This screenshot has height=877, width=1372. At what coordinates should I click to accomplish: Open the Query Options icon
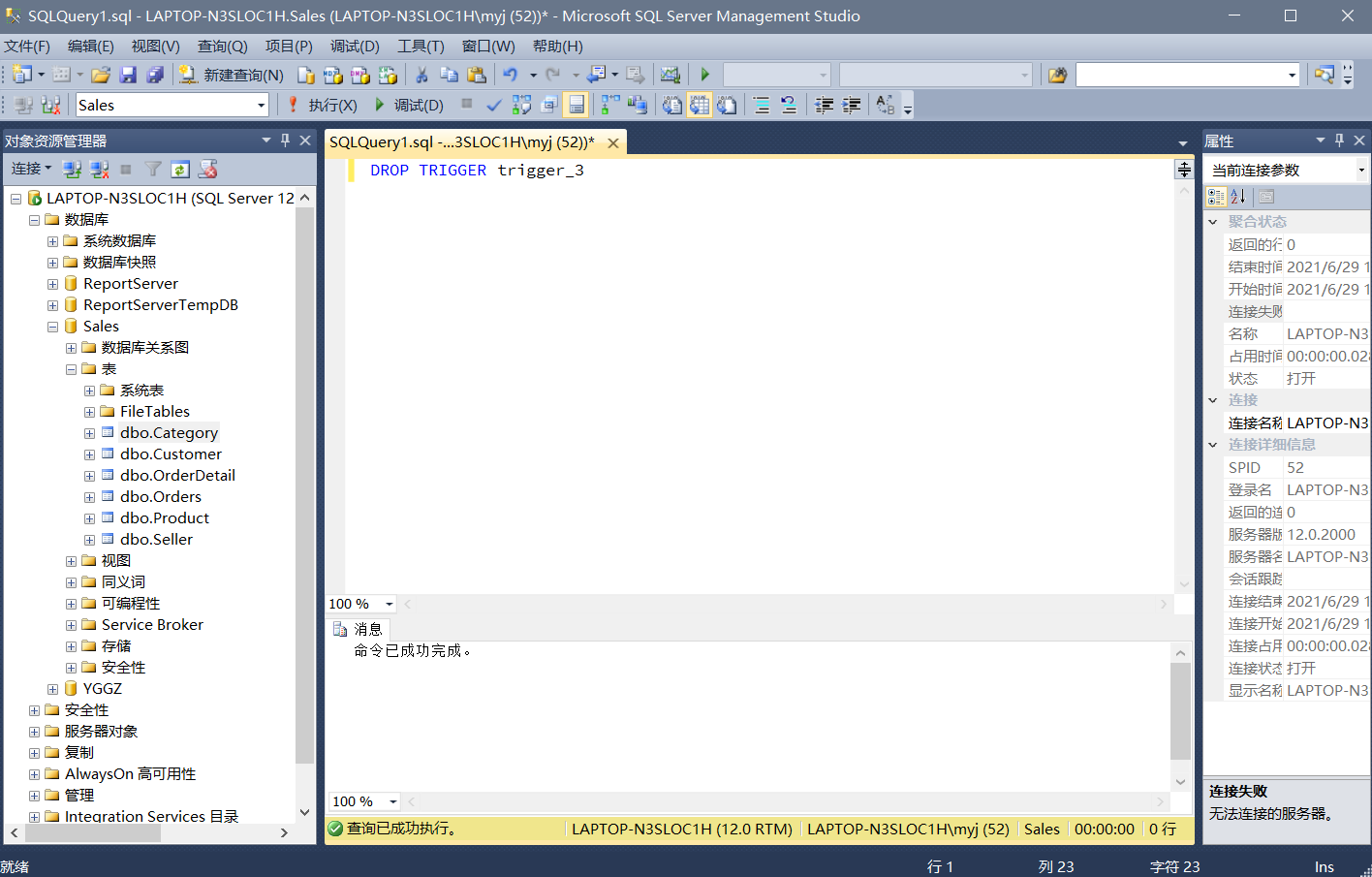(549, 105)
